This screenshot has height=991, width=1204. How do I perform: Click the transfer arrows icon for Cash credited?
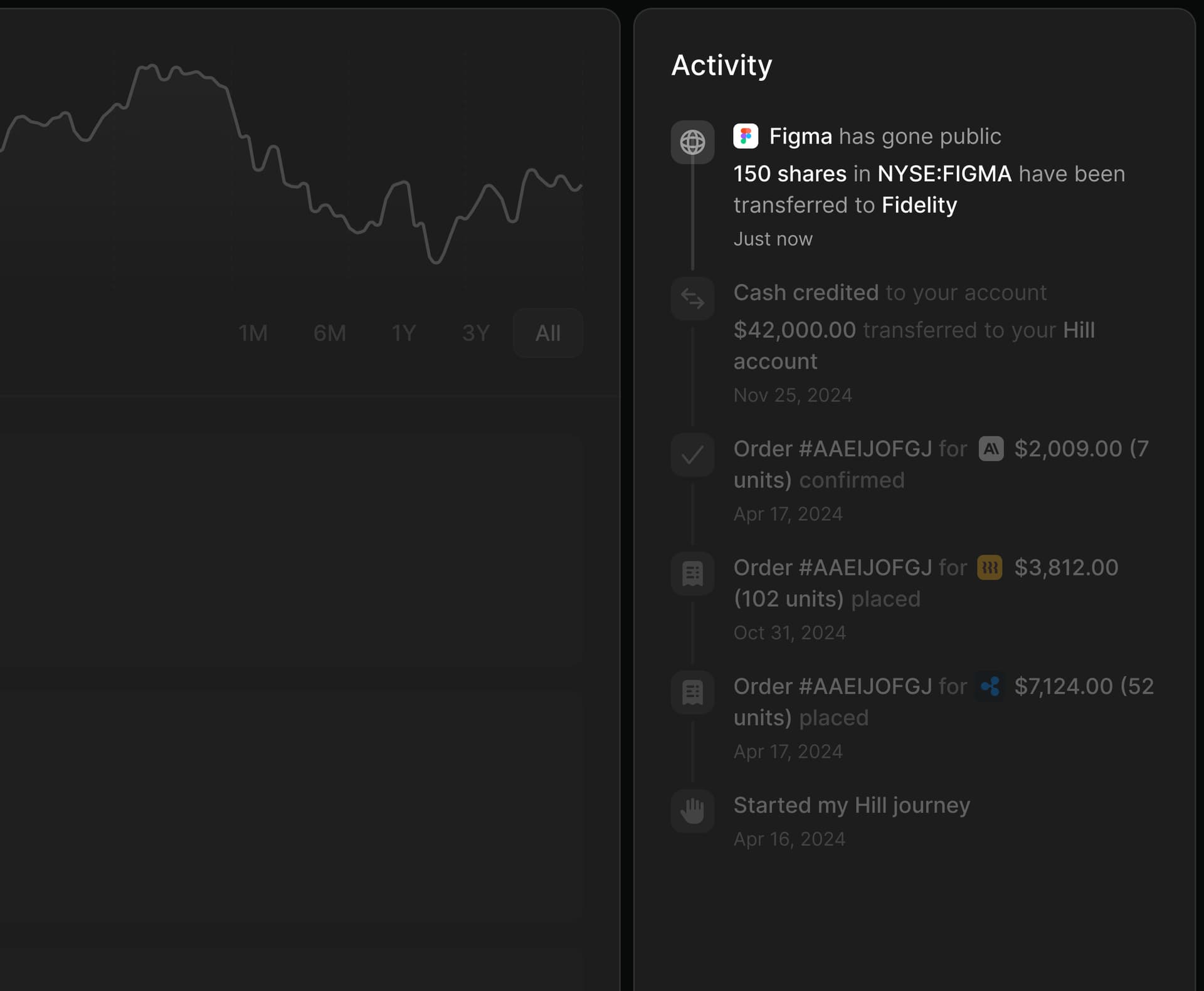coord(692,298)
